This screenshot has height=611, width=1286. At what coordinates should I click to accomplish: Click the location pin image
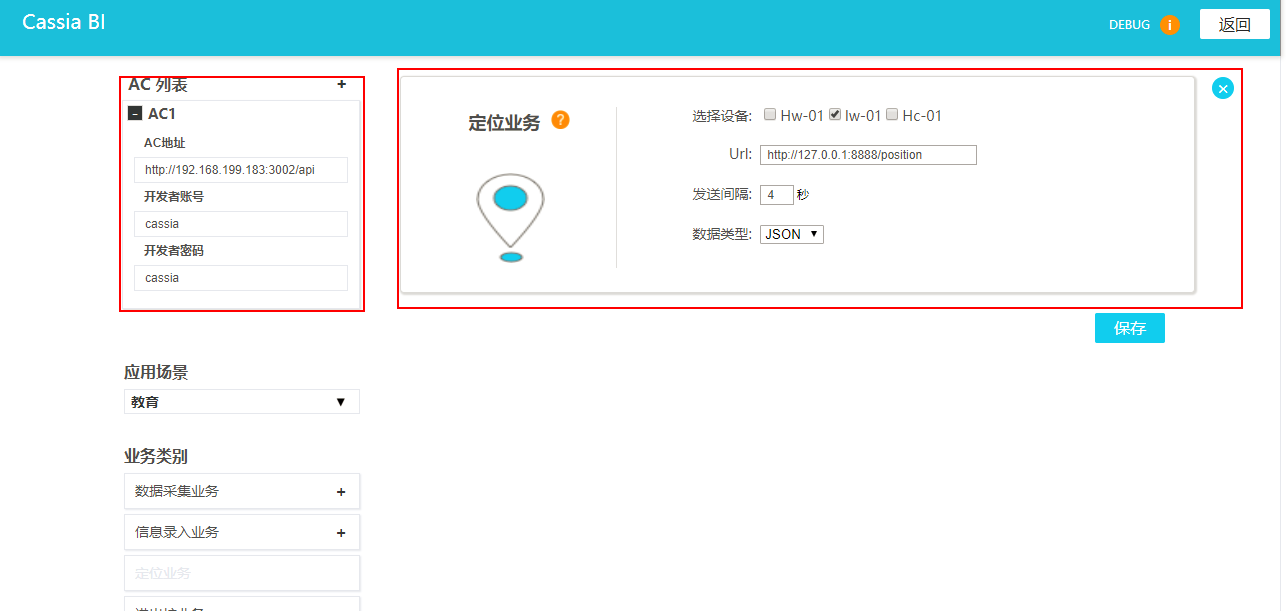click(x=510, y=217)
